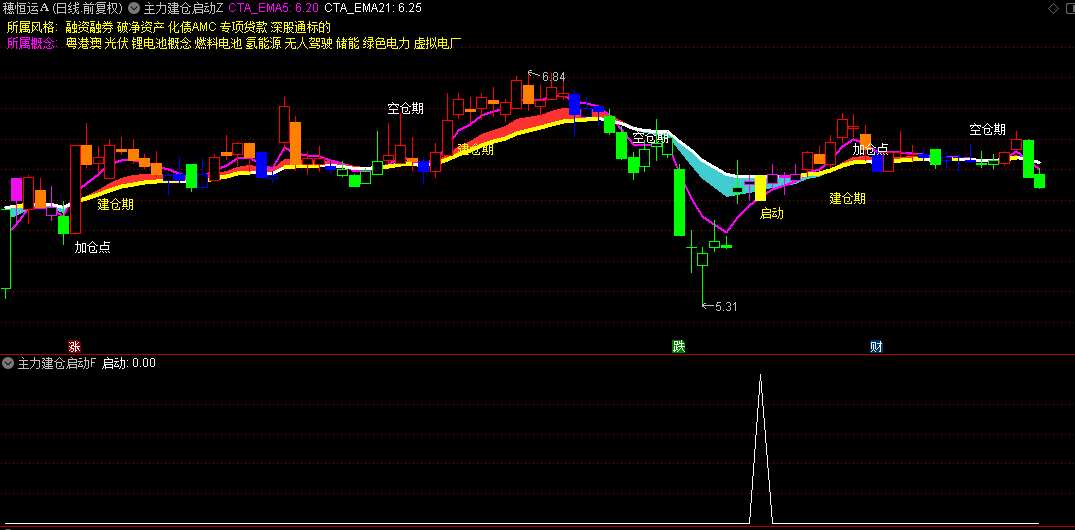The width and height of the screenshot is (1075, 530).
Task: Click the 启动: 0.00 readout
Action: [x=129, y=363]
